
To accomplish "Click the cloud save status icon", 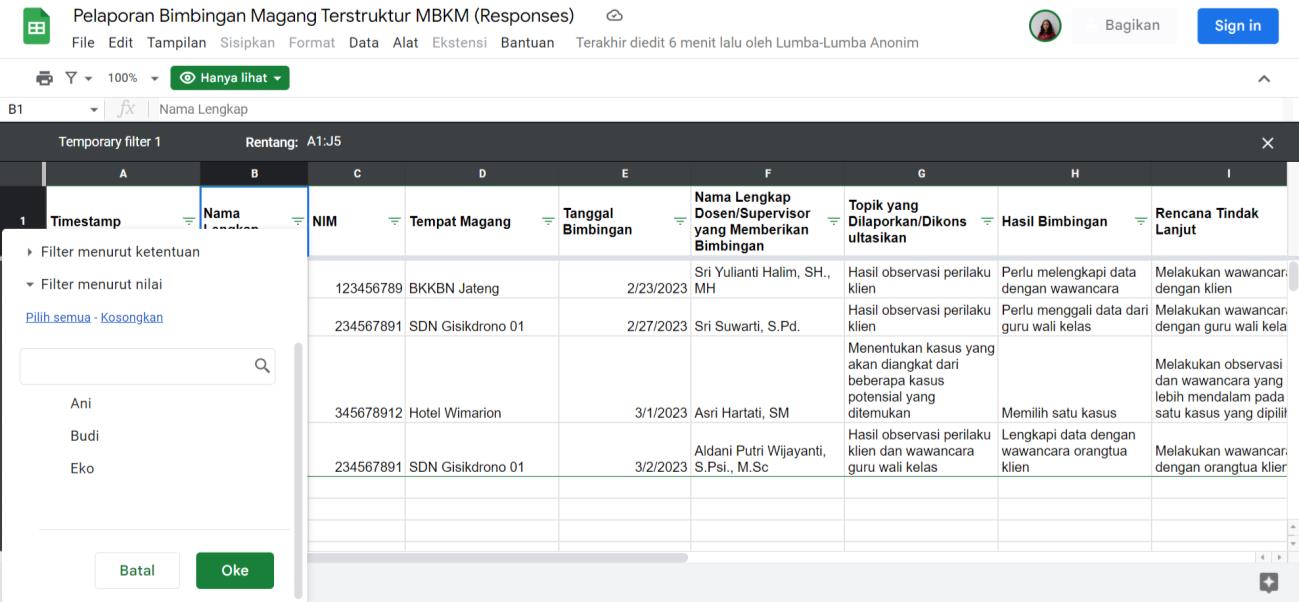I will coord(615,16).
